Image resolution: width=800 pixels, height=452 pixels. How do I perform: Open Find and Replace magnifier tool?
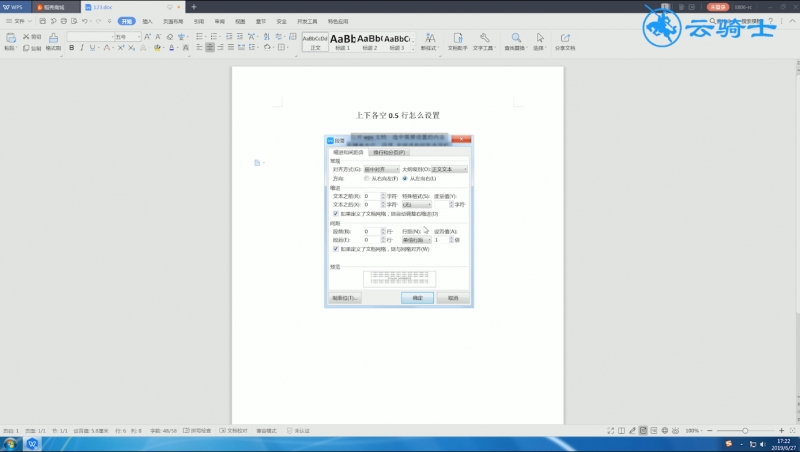516,38
